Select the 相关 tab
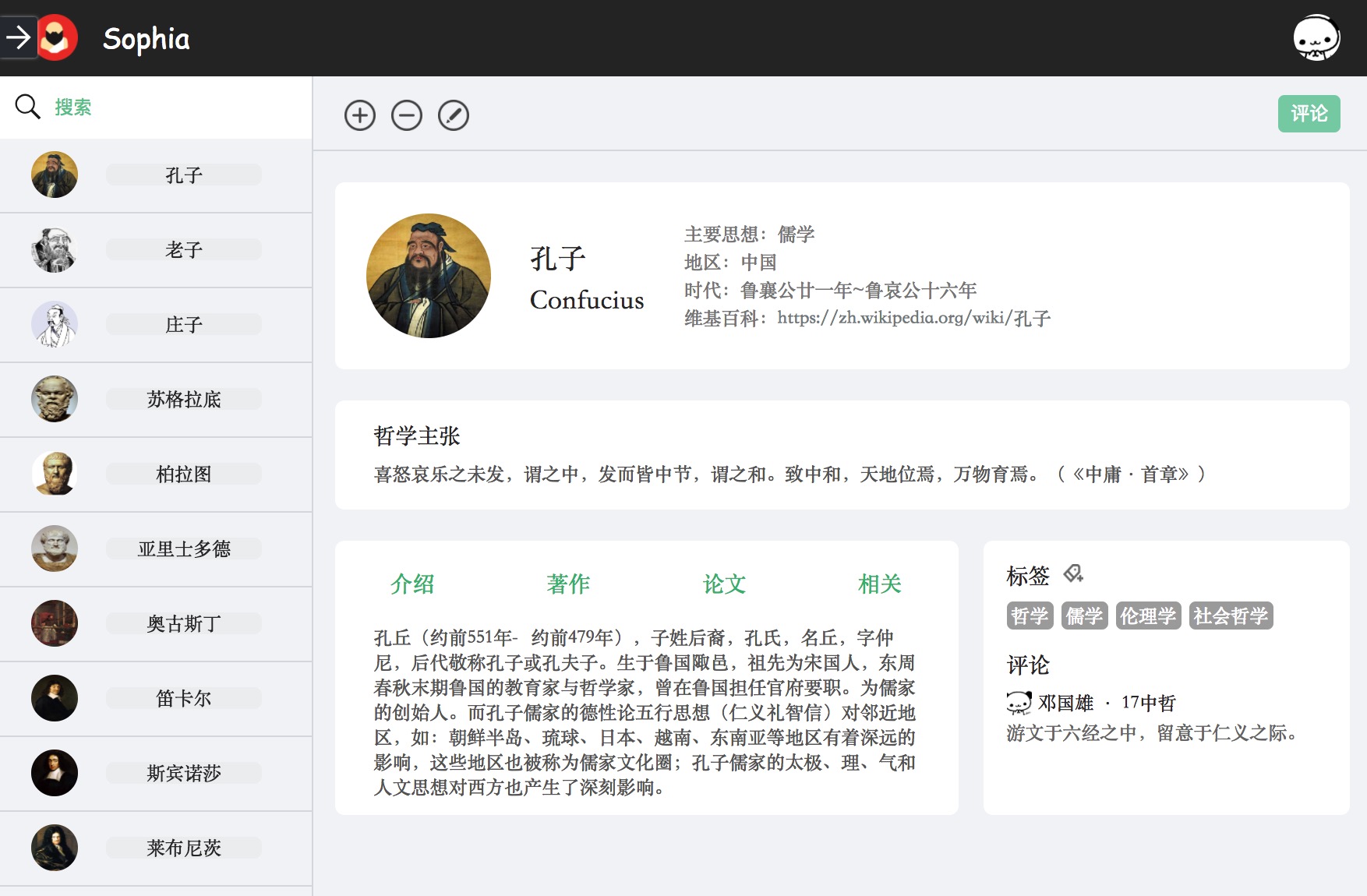1367x896 pixels. coord(879,584)
